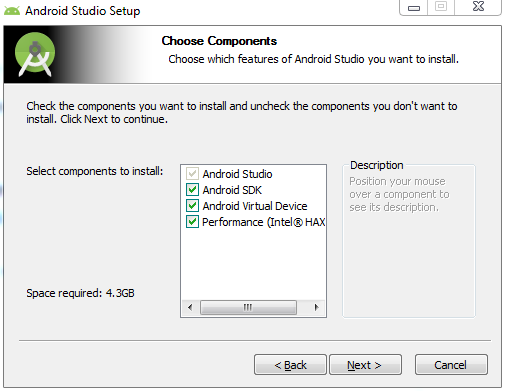Image resolution: width=505 pixels, height=391 pixels.
Task: Select the Performance (Intel® HAX label text
Action: pyautogui.click(x=264, y=222)
